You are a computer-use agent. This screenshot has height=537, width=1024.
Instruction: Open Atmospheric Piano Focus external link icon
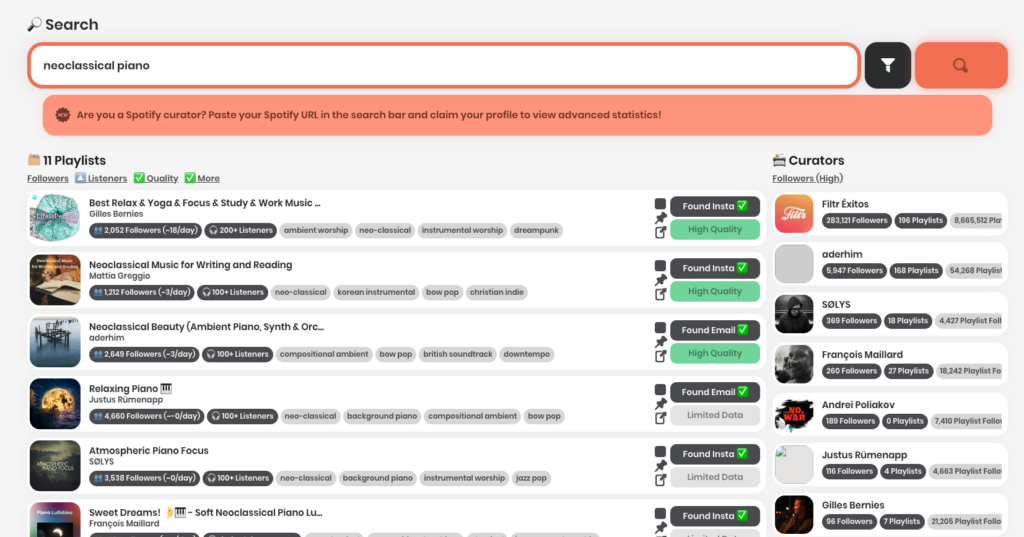[x=661, y=480]
